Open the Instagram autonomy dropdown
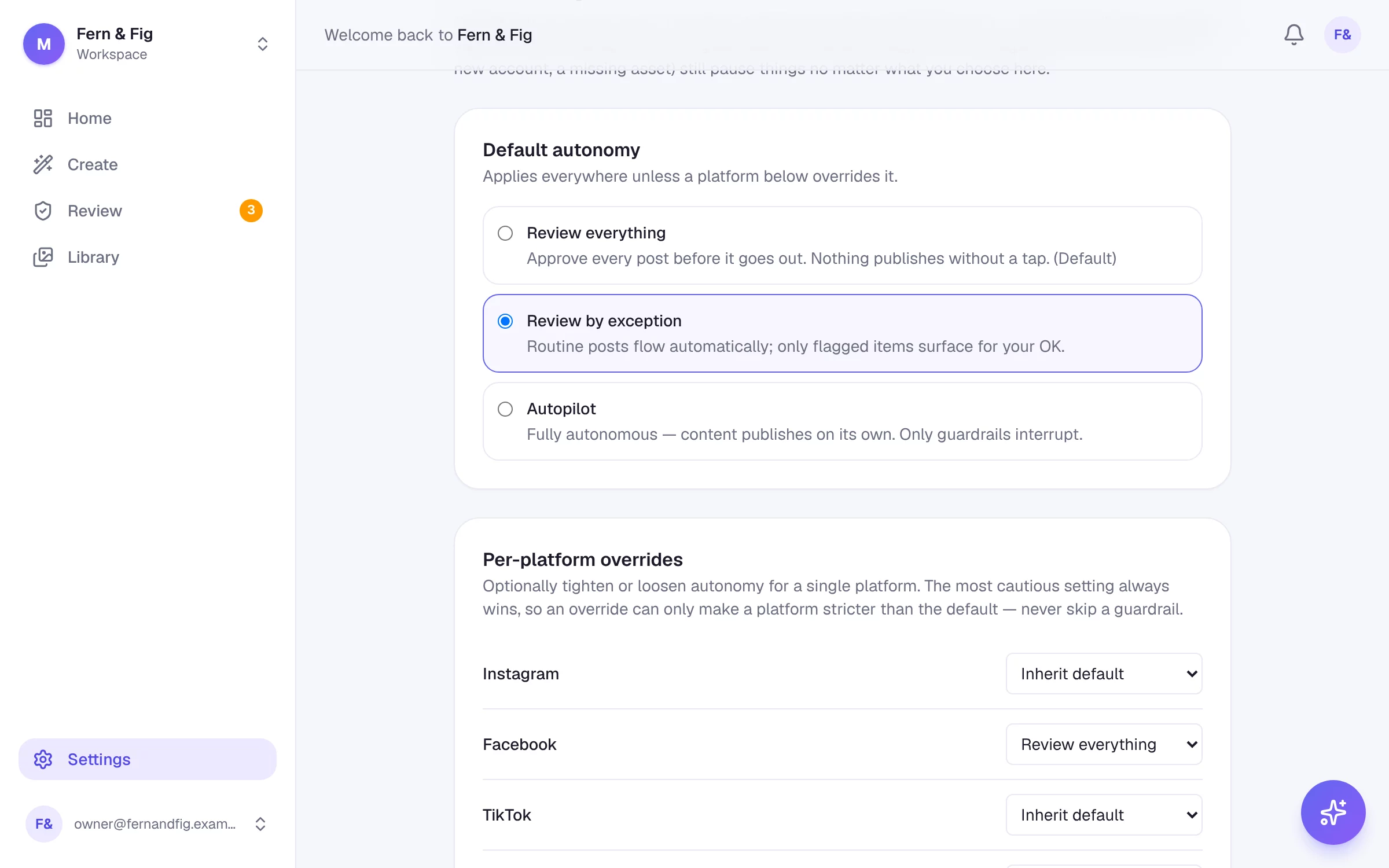The height and width of the screenshot is (868, 1389). [x=1104, y=674]
